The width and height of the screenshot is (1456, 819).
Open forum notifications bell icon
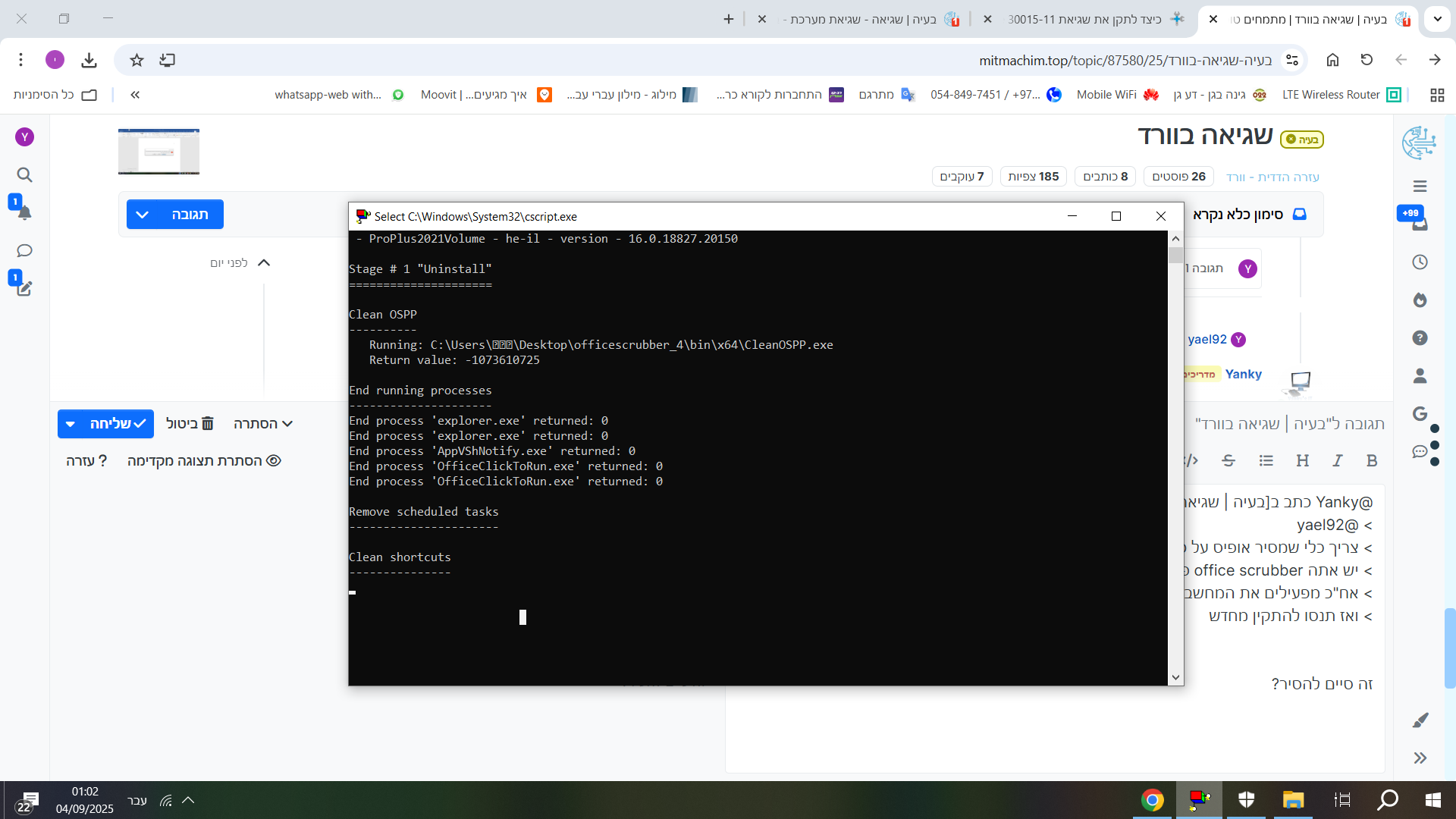[x=24, y=213]
